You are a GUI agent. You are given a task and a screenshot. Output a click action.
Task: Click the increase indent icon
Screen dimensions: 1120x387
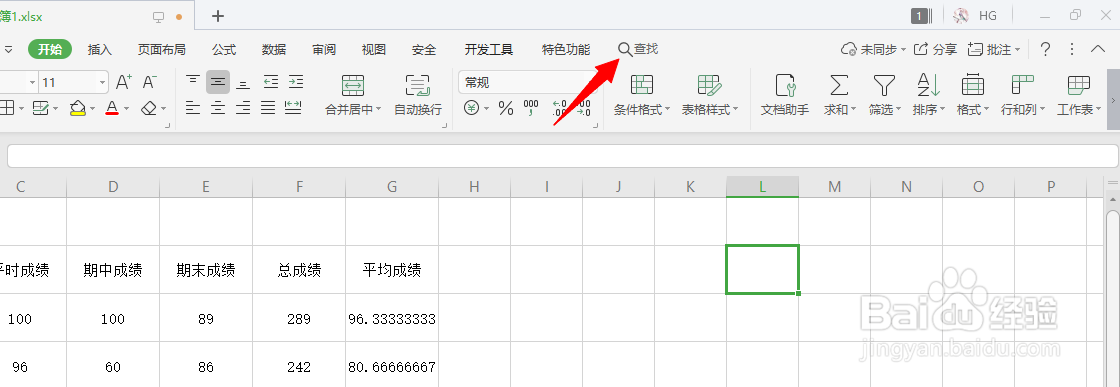(295, 82)
